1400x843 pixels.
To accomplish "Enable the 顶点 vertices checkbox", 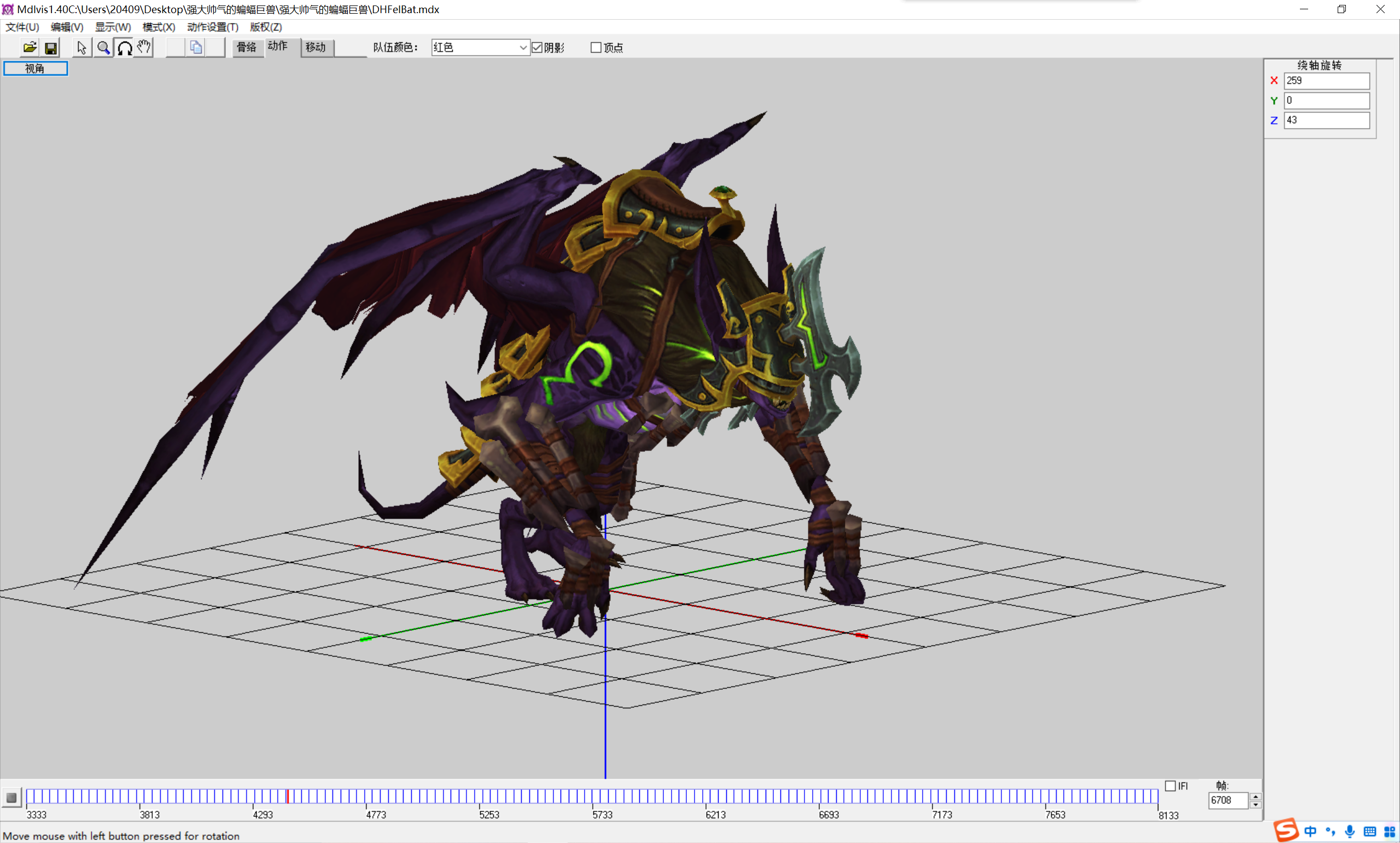I will tap(596, 48).
